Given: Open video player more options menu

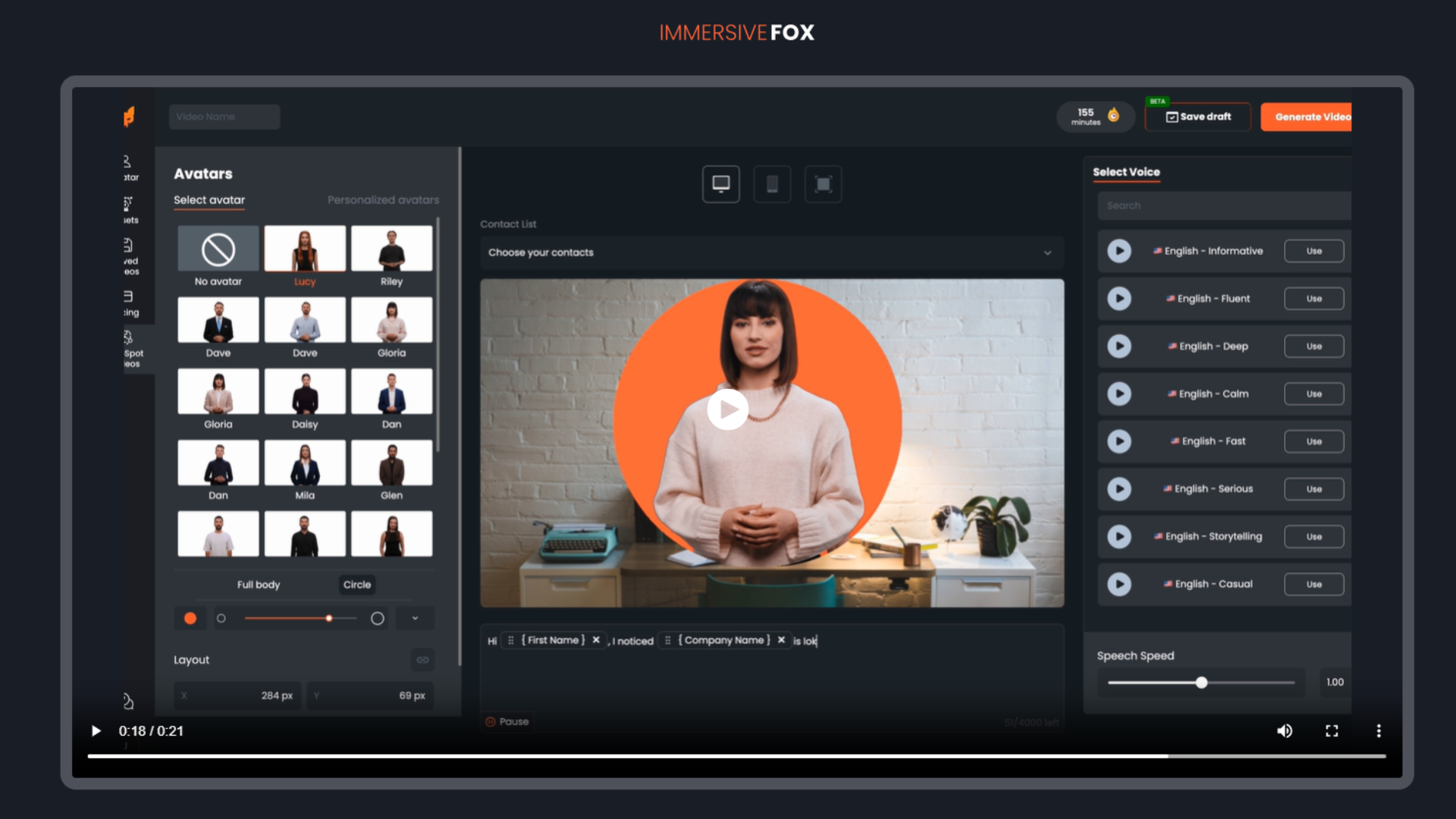Looking at the screenshot, I should coord(1378,731).
